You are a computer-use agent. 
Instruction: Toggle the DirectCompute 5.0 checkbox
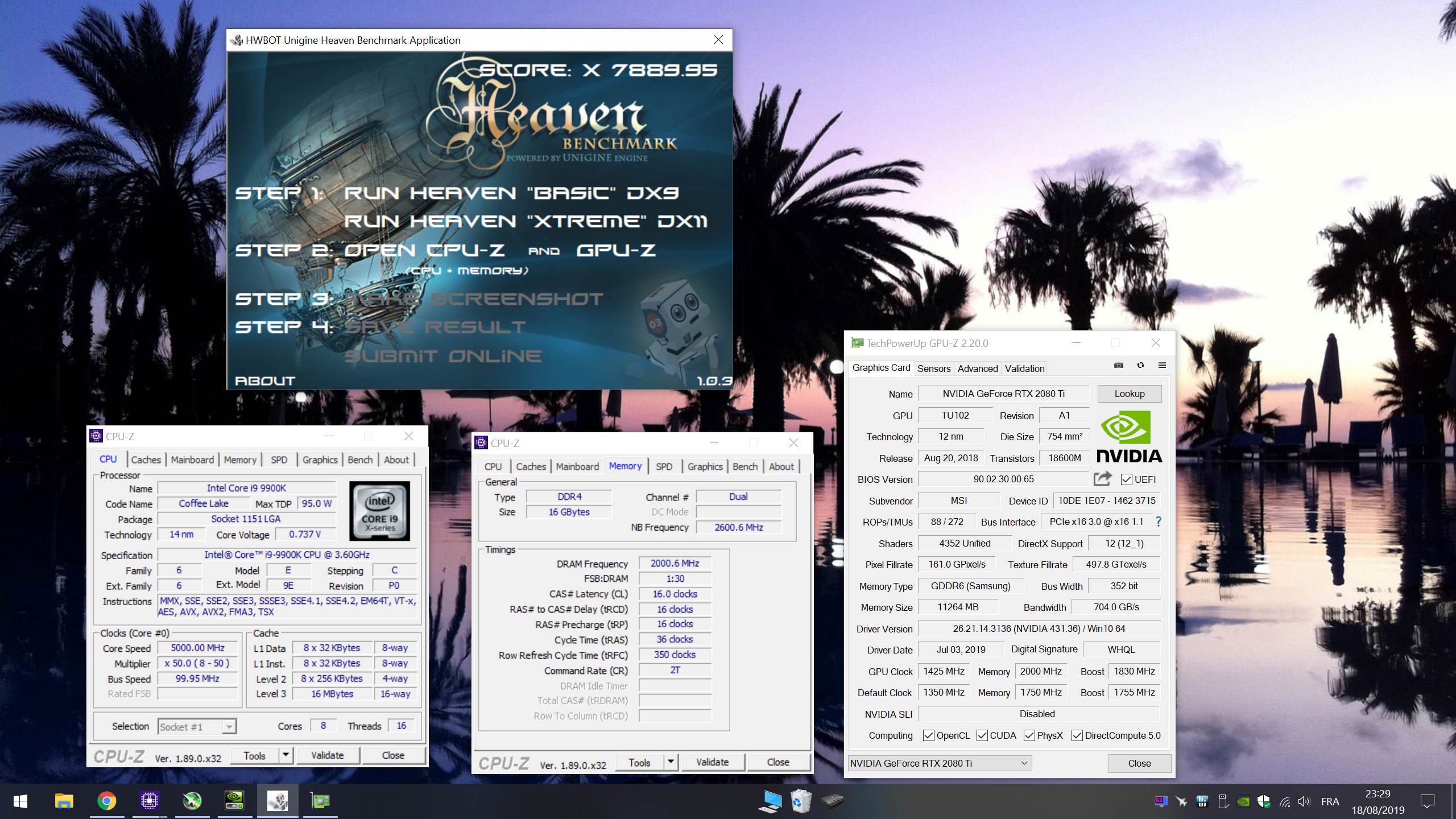click(x=1077, y=735)
